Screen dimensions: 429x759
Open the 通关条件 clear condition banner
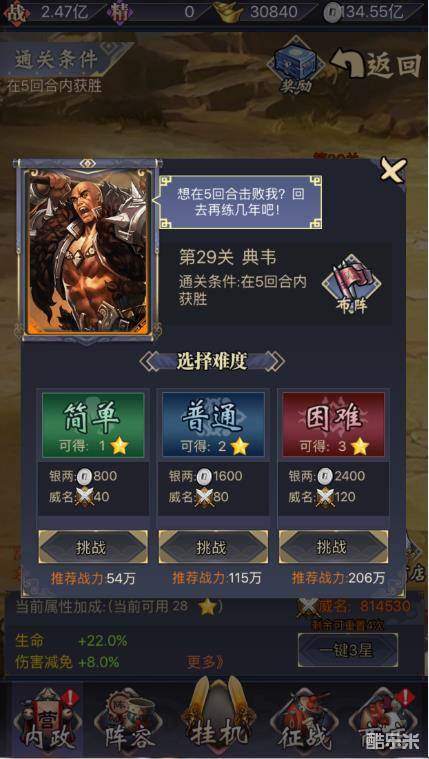pyautogui.click(x=58, y=60)
